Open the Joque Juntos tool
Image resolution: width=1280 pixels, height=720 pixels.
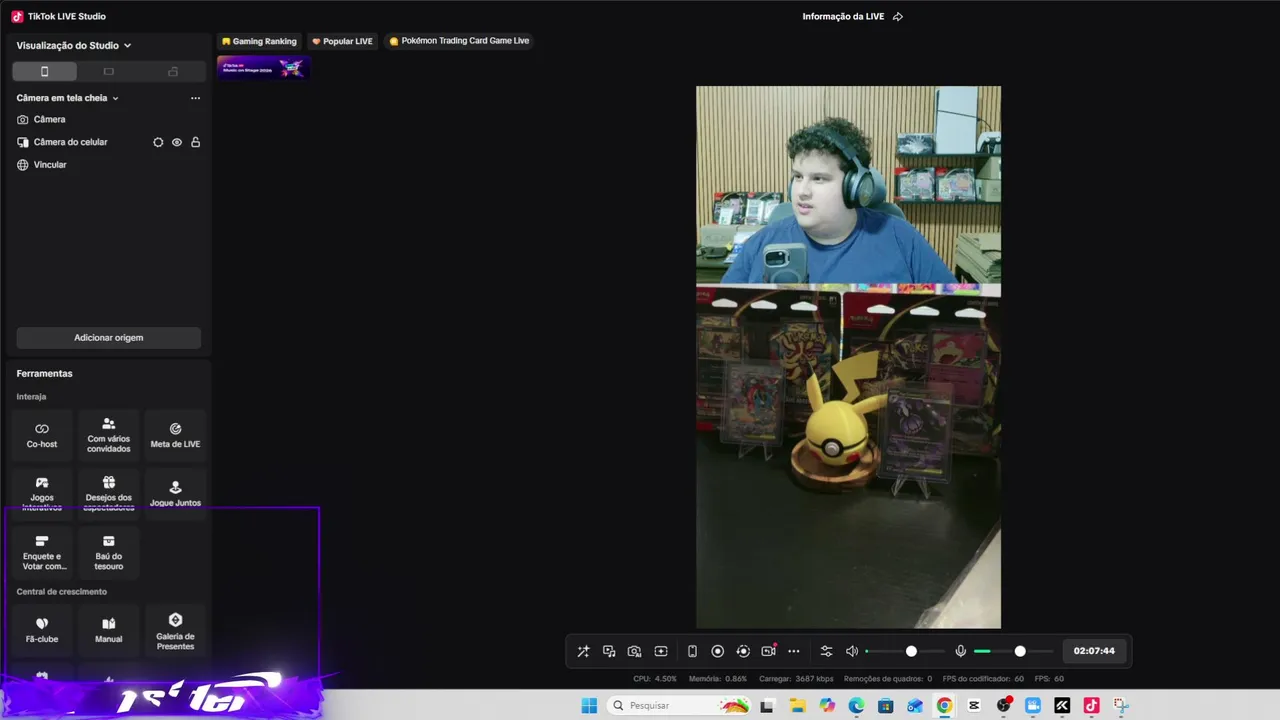click(175, 494)
